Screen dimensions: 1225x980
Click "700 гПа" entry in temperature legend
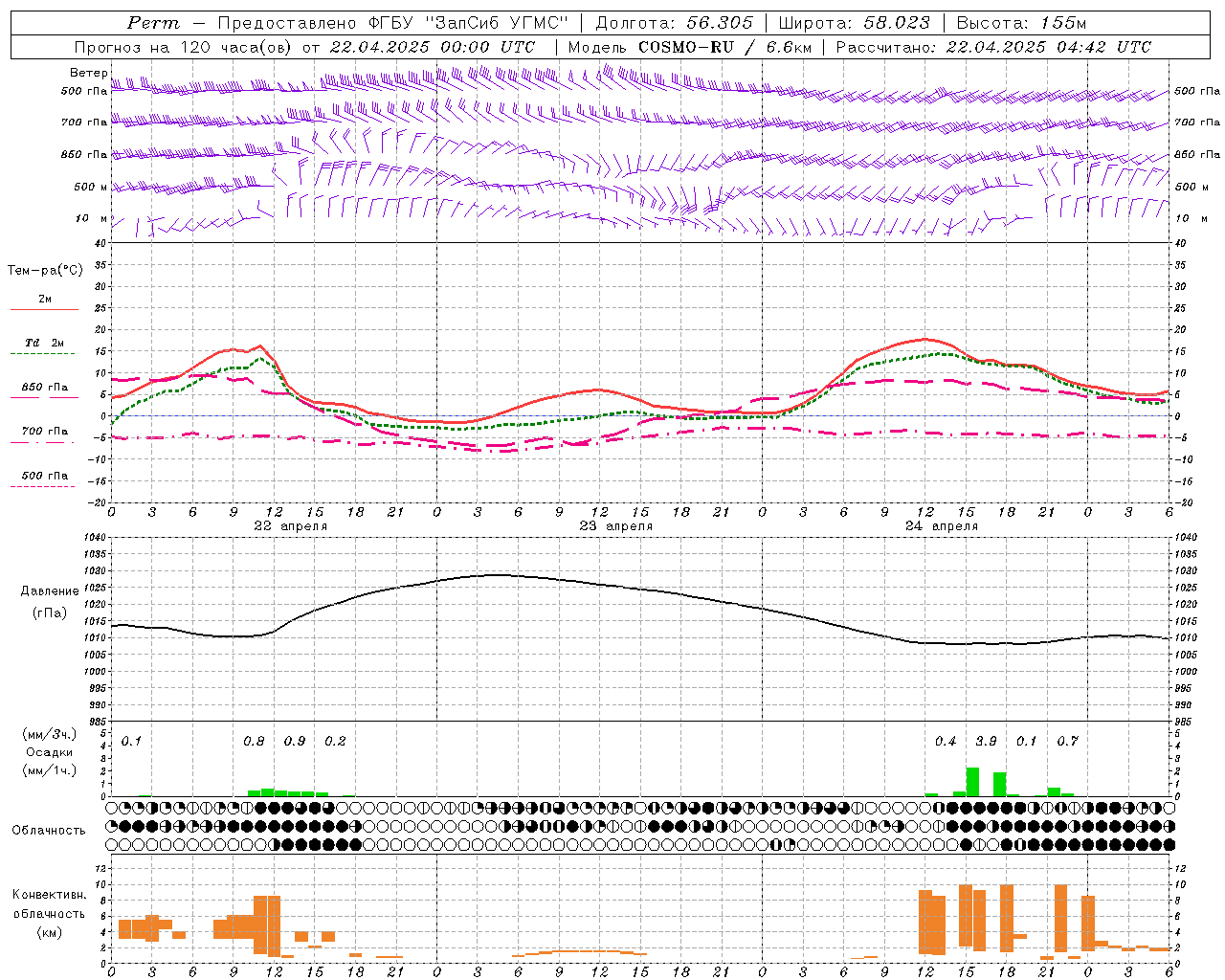pos(45,431)
